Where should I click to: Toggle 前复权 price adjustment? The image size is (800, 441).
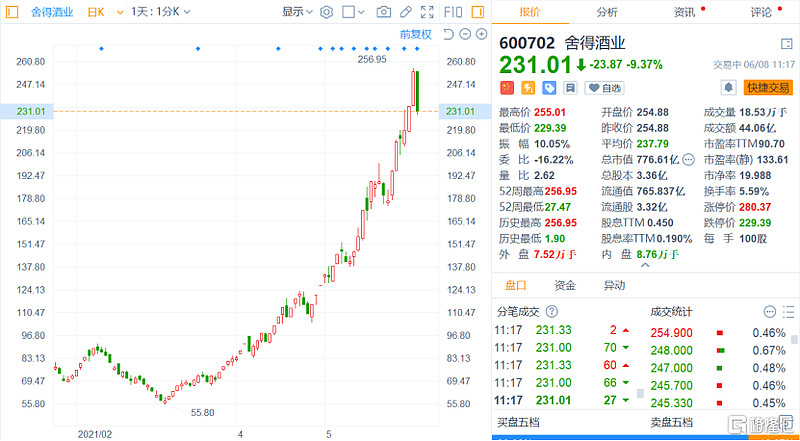415,34
